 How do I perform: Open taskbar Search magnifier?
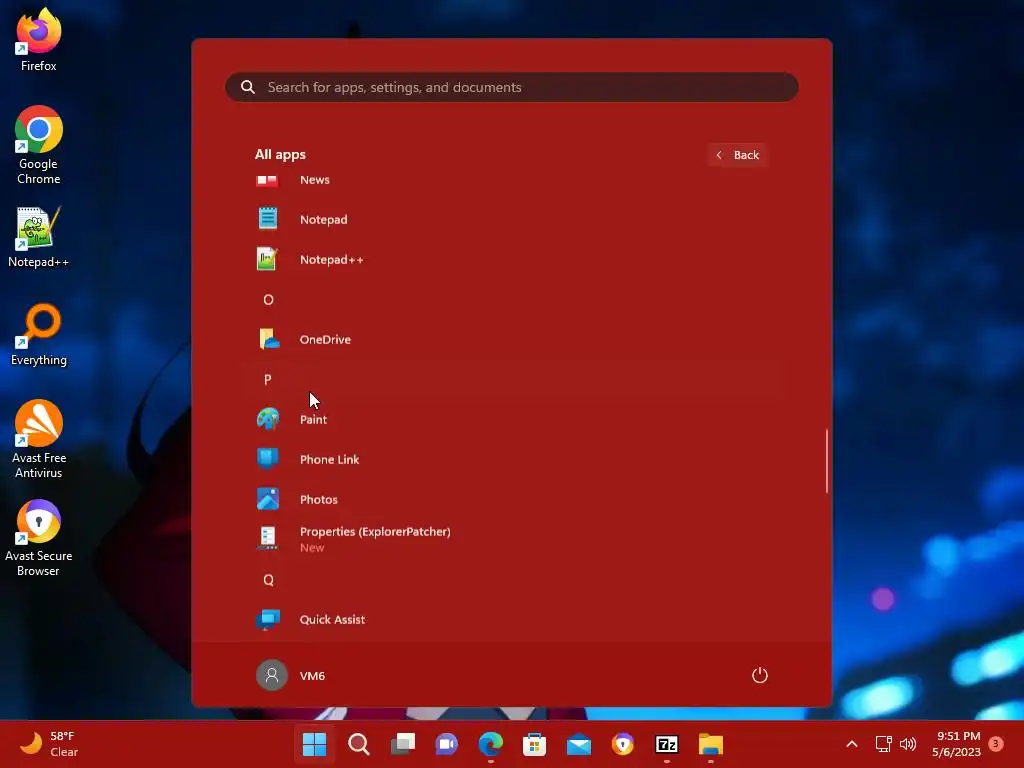[359, 744]
